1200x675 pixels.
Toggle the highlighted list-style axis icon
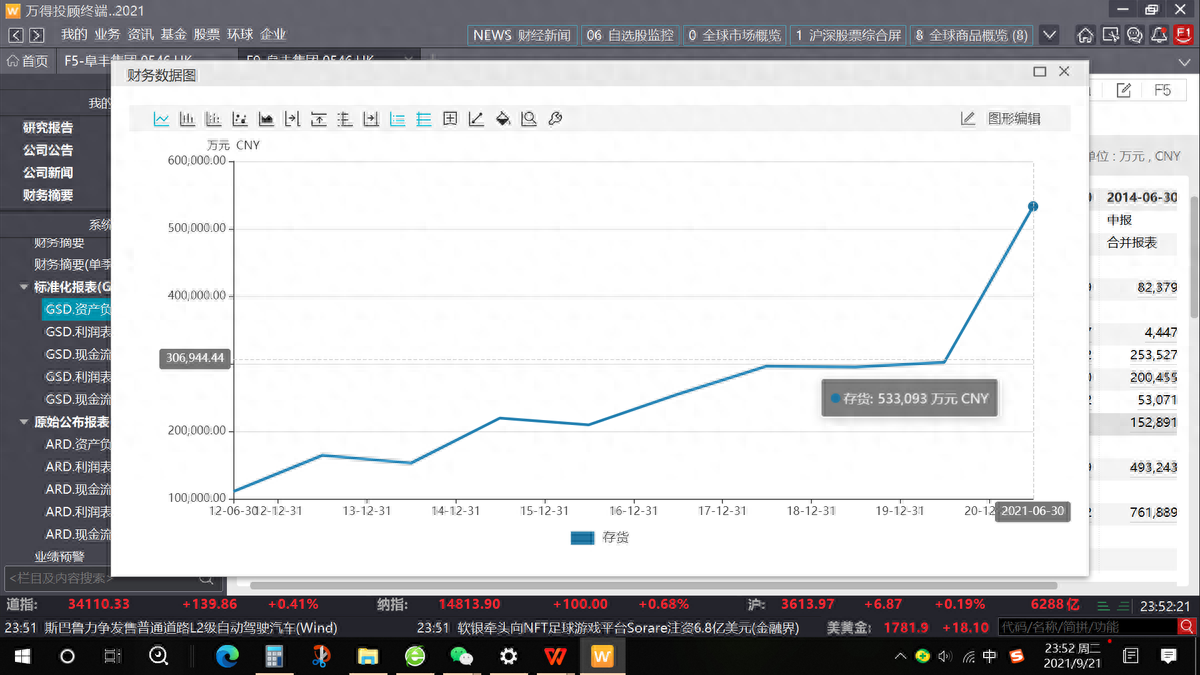pyautogui.click(x=397, y=119)
